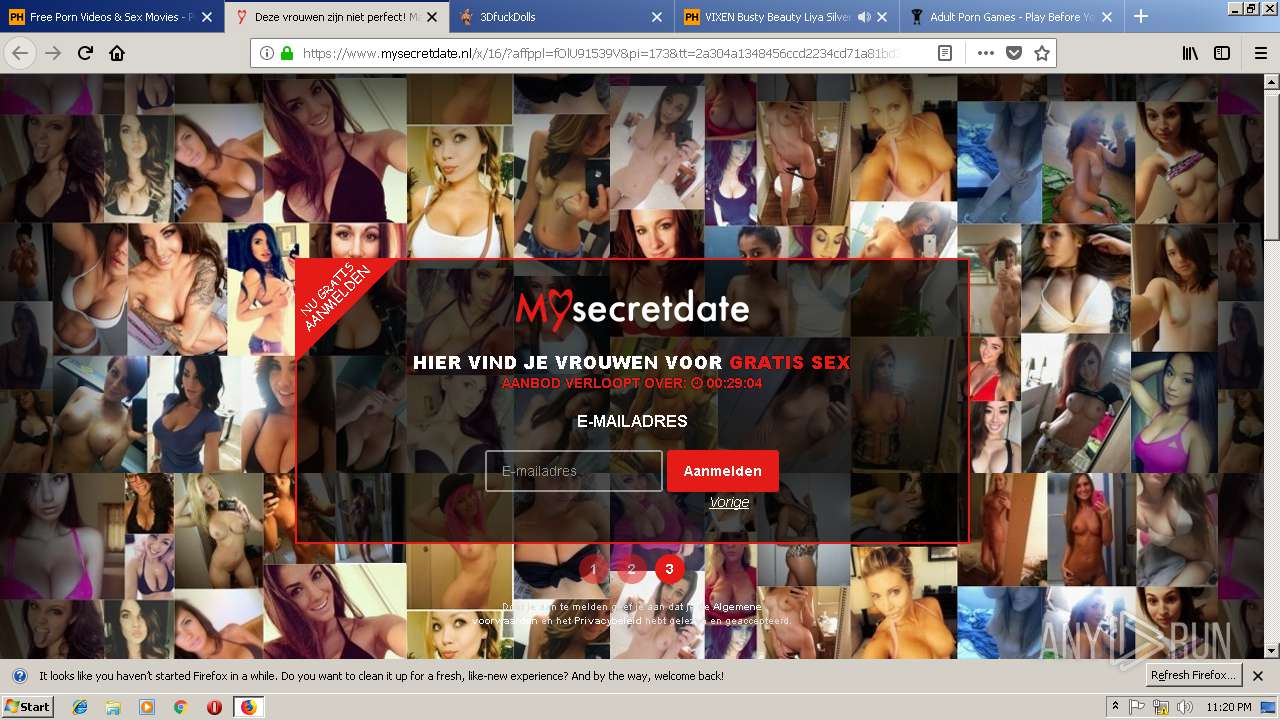The width and height of the screenshot is (1280, 720).
Task: Close the Adult Porn Games tab
Action: point(1109,17)
